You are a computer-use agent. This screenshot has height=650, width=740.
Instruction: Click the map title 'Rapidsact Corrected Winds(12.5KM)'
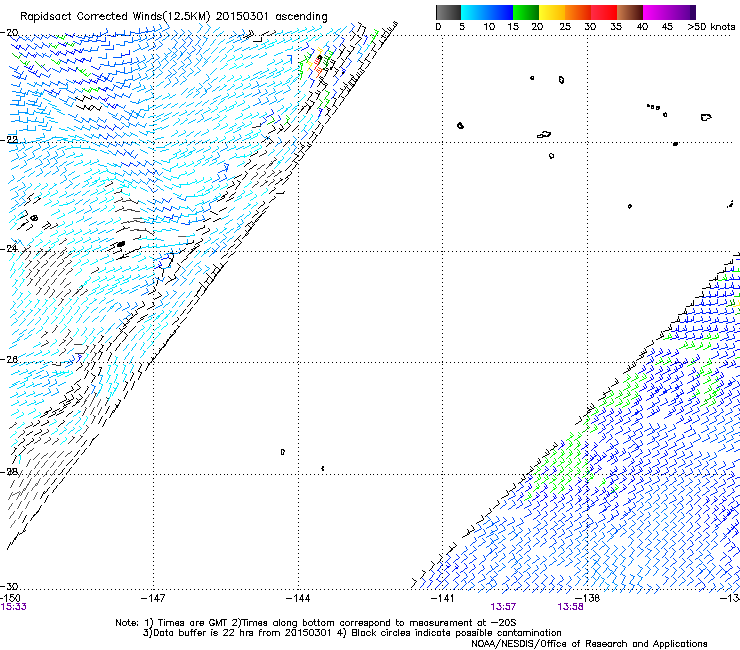(x=115, y=17)
